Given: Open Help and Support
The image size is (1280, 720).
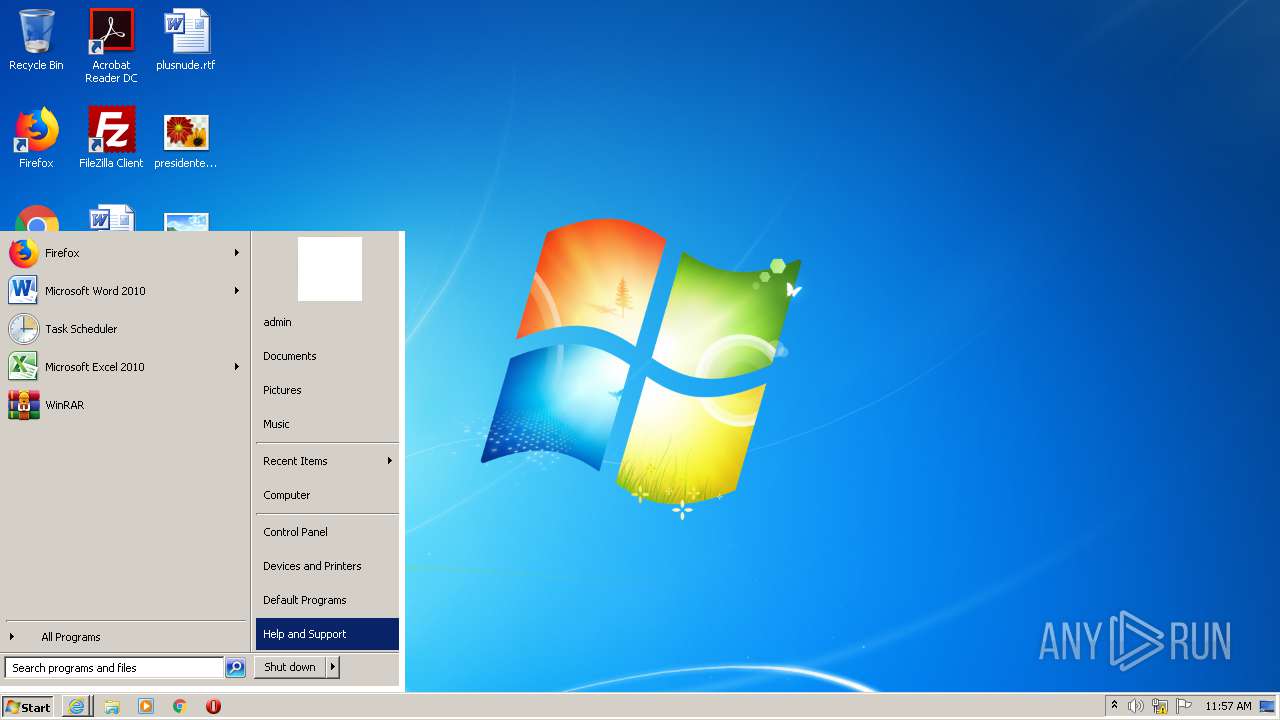Looking at the screenshot, I should [x=327, y=634].
